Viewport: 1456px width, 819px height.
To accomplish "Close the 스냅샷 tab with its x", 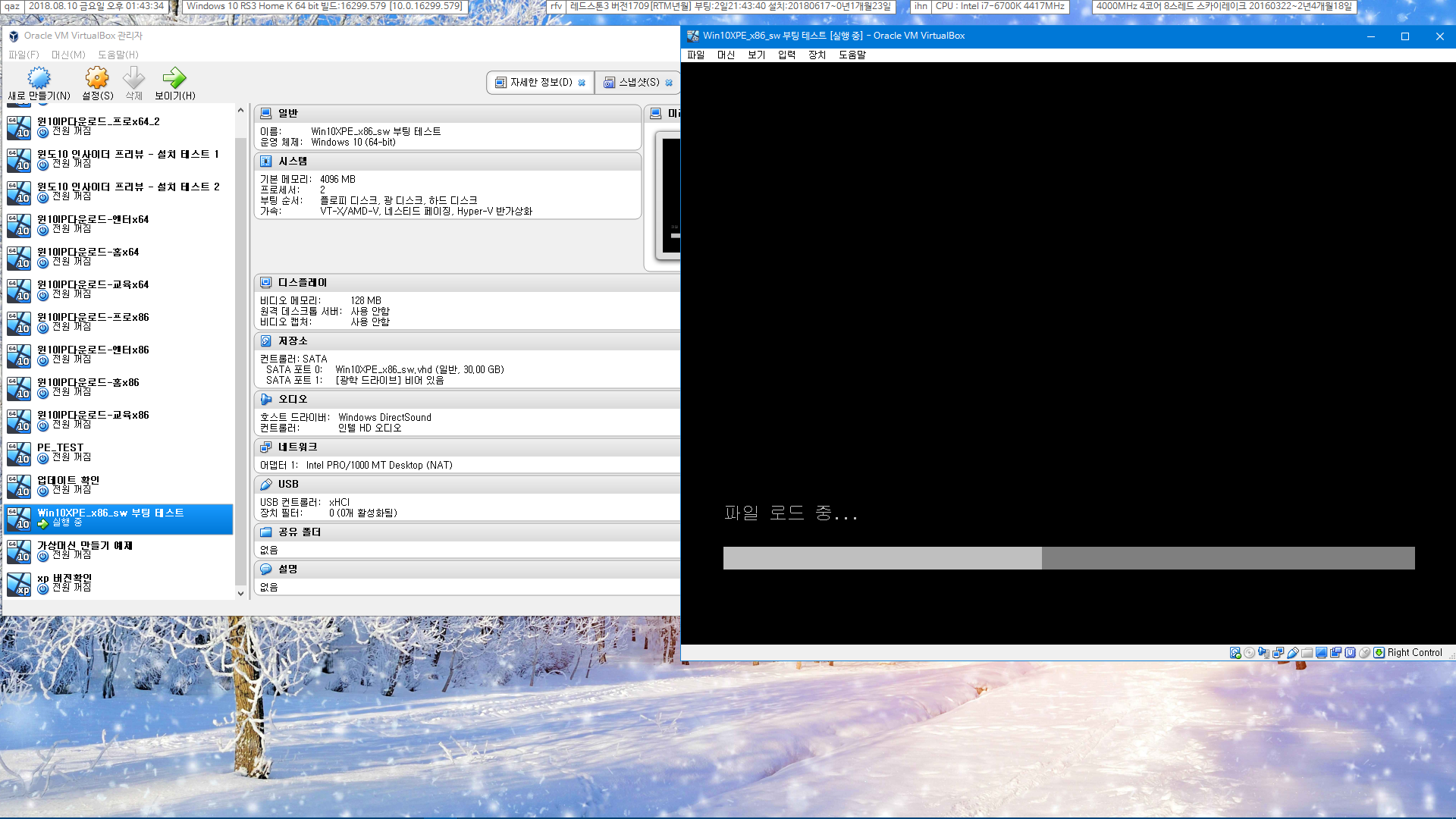I will tap(669, 83).
